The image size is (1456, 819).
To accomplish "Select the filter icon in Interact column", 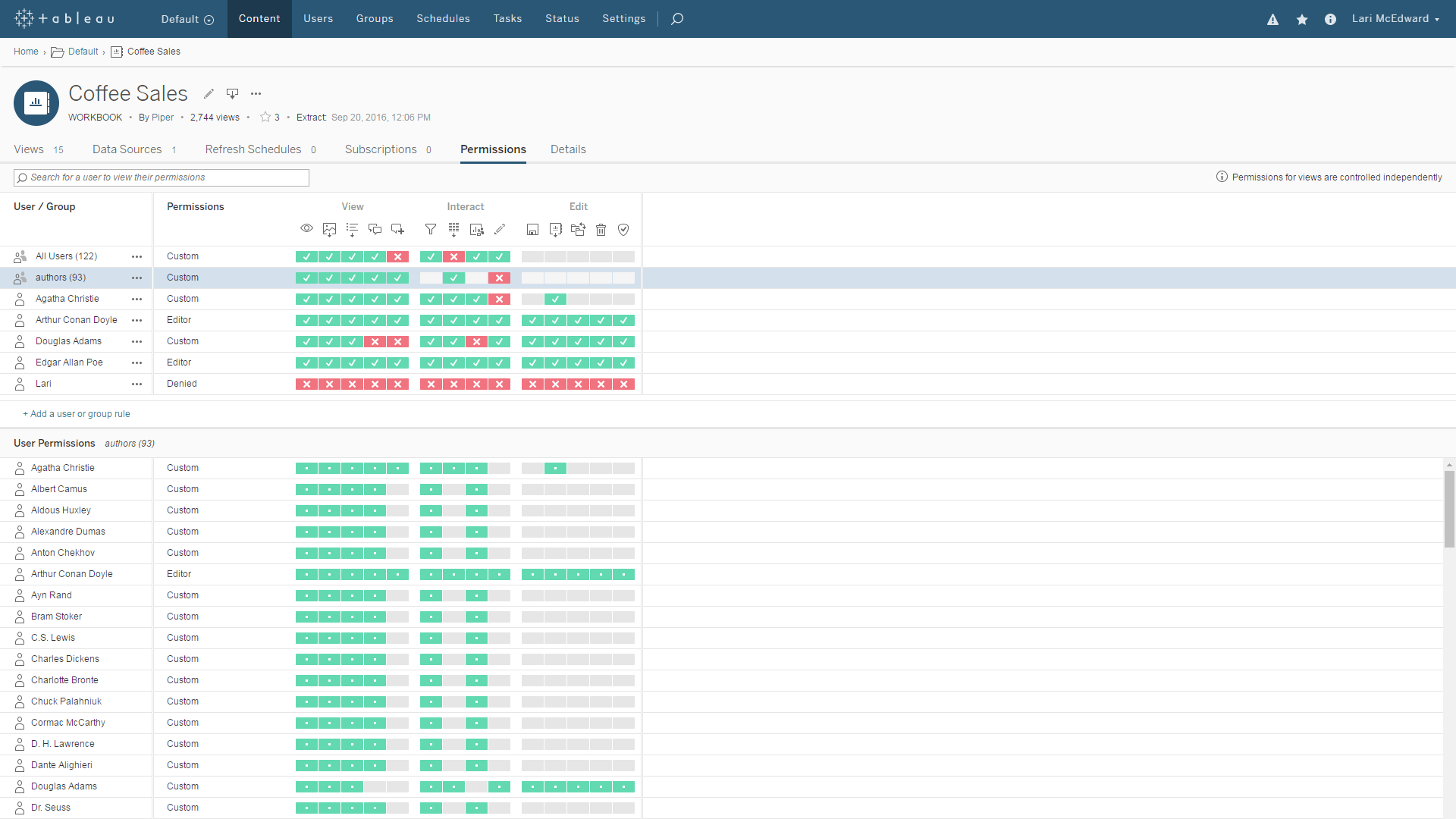I will click(430, 229).
